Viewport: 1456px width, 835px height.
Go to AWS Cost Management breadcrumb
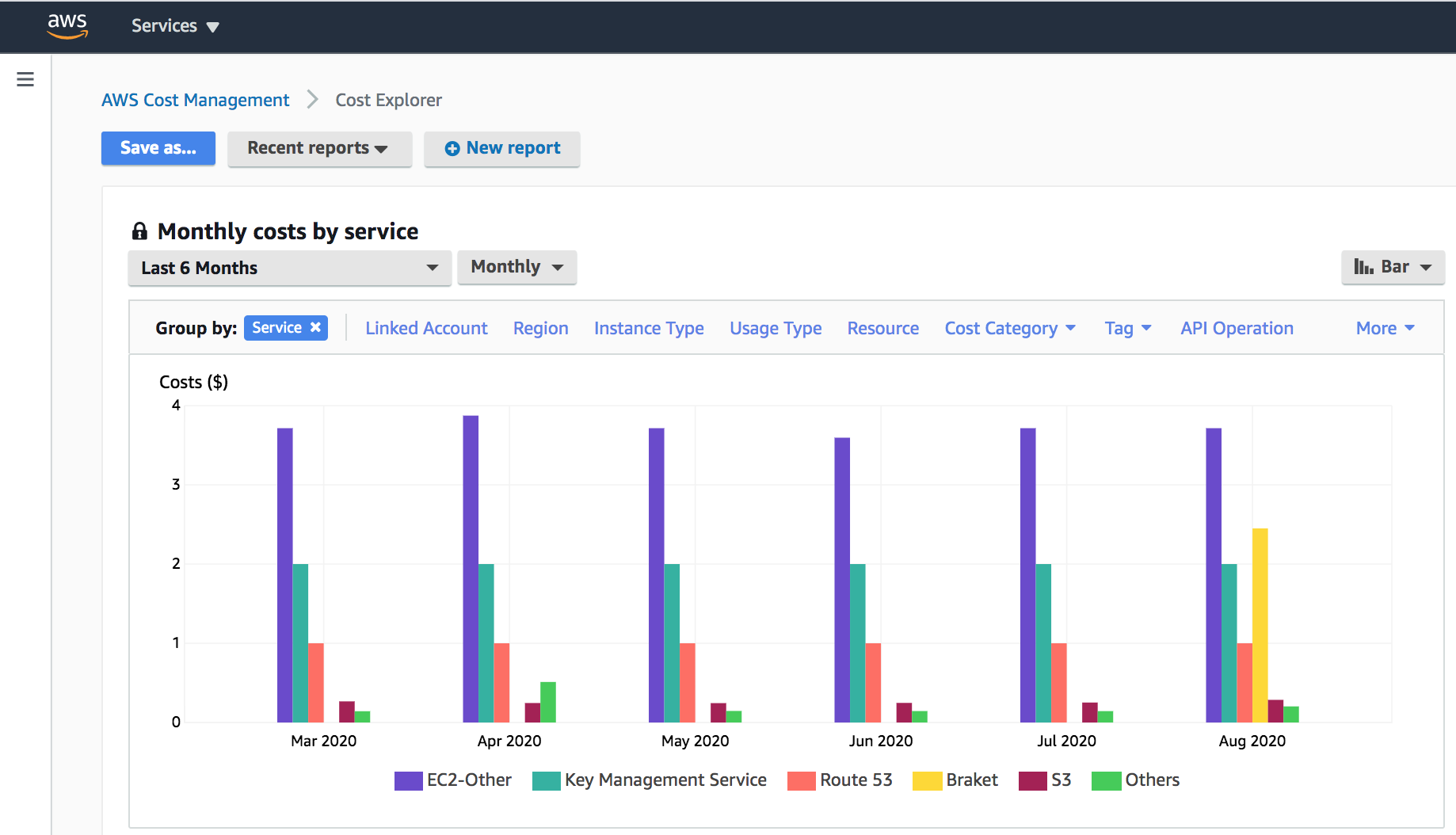click(195, 100)
